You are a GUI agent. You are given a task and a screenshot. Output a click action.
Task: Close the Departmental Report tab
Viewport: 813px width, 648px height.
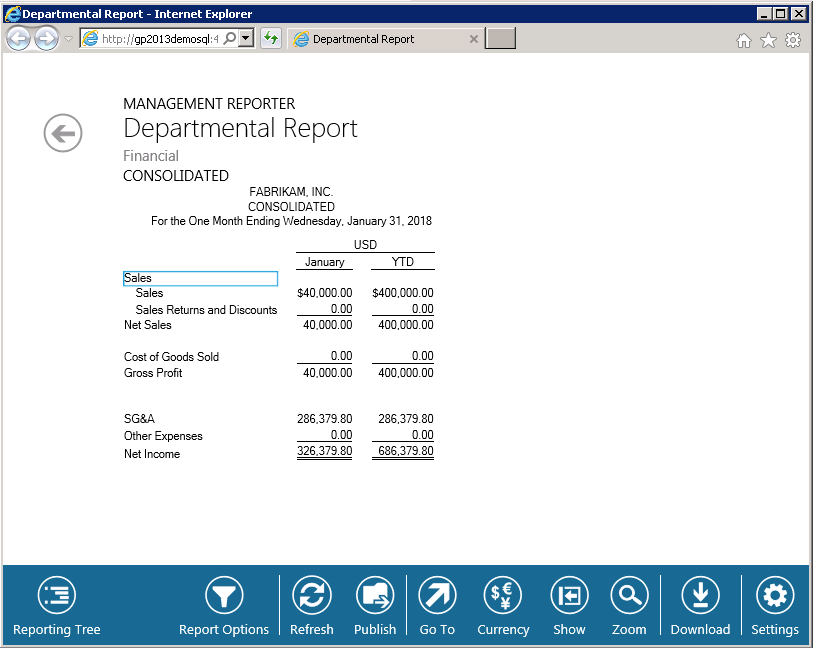474,39
